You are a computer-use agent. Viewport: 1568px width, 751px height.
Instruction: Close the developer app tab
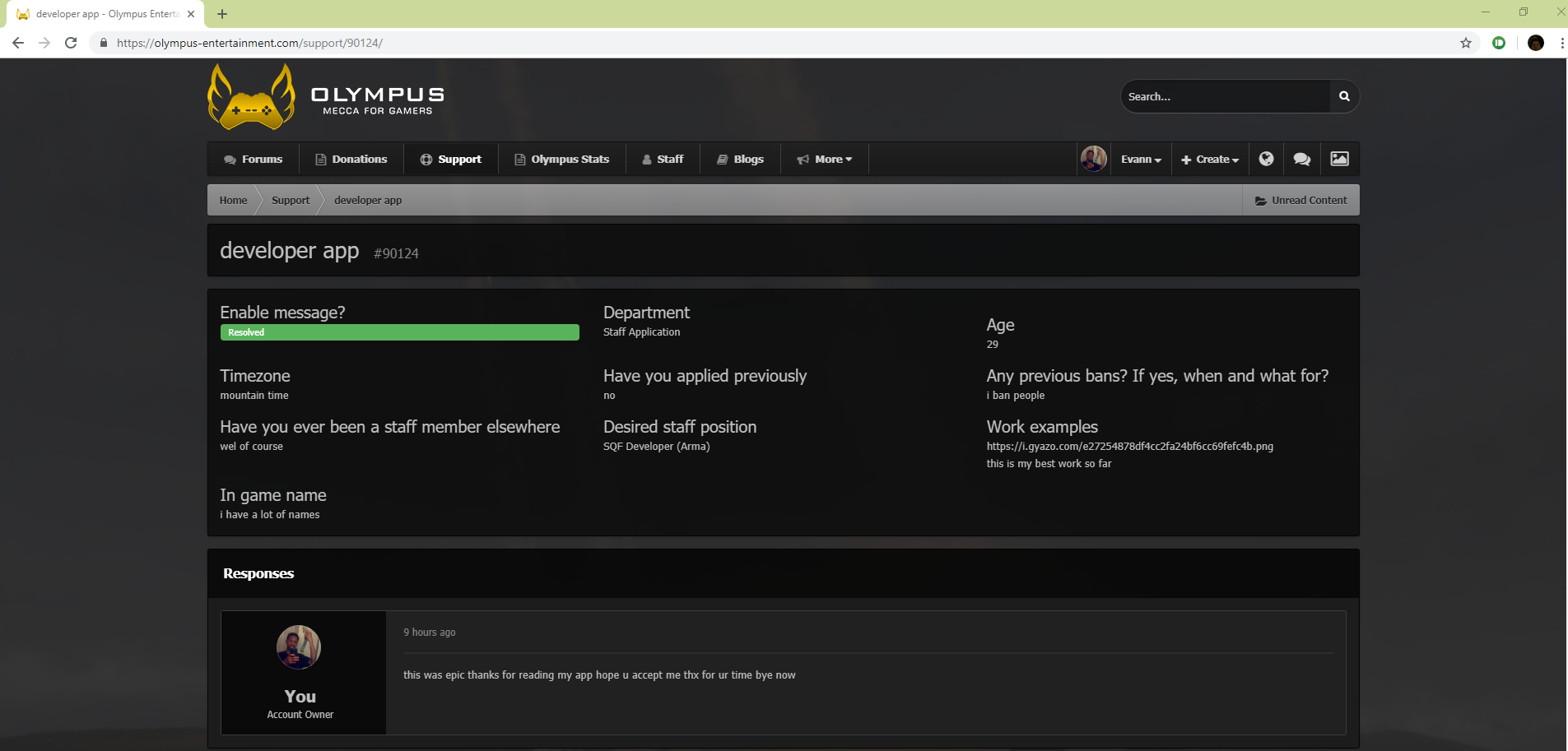(x=191, y=14)
